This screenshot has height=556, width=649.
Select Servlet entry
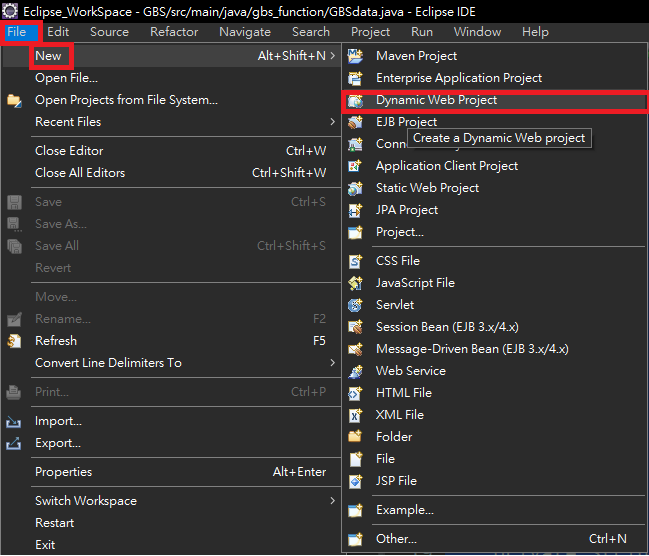tap(495, 305)
